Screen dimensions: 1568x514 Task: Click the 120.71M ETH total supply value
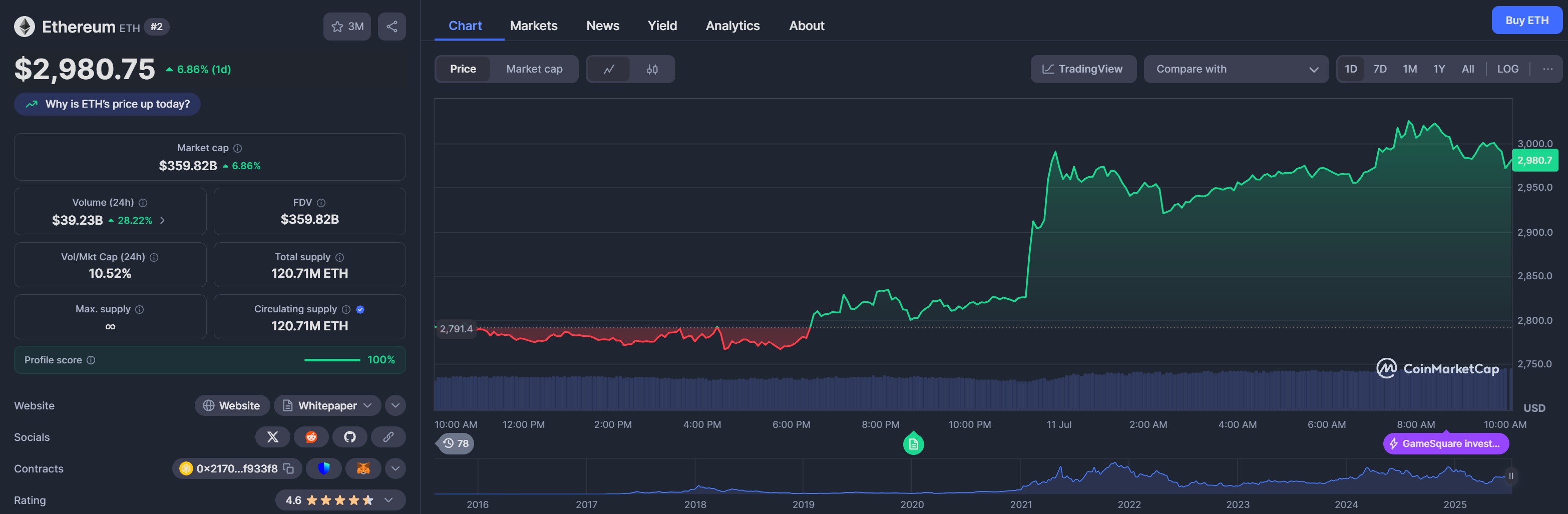click(310, 273)
